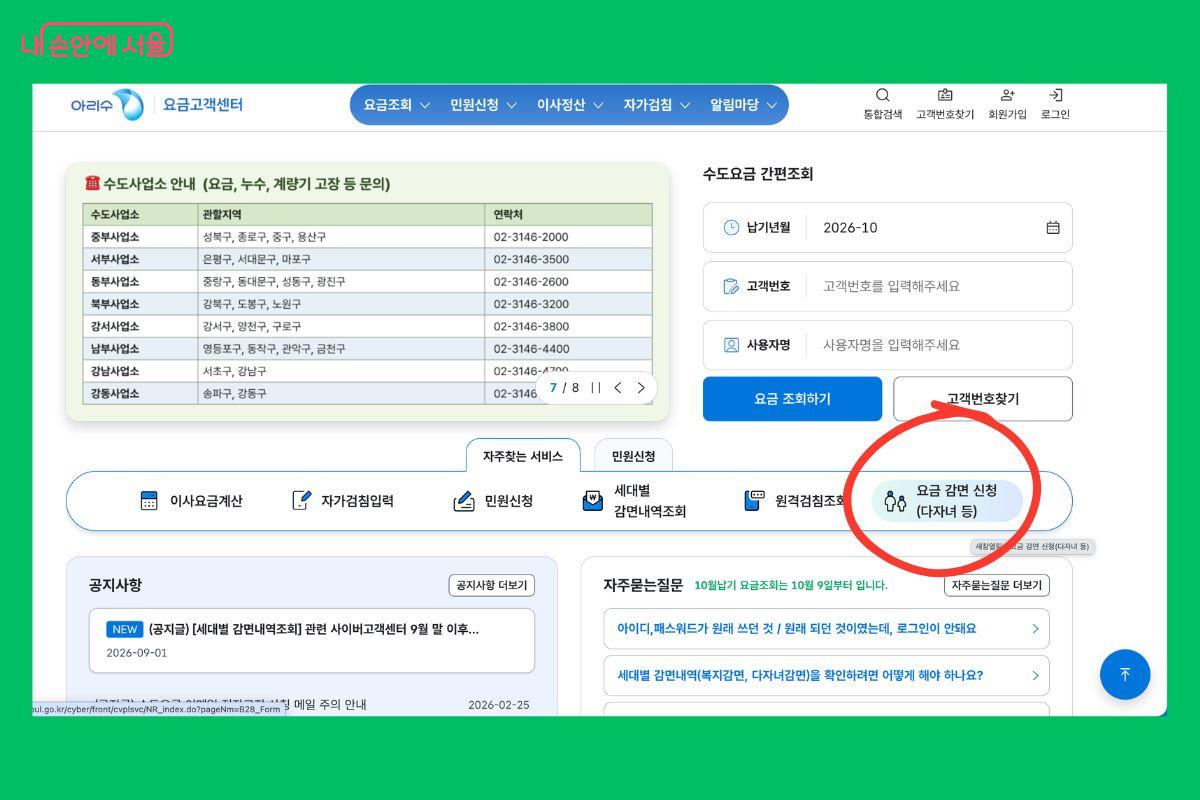Open 원격검침조회 service

(x=795, y=501)
